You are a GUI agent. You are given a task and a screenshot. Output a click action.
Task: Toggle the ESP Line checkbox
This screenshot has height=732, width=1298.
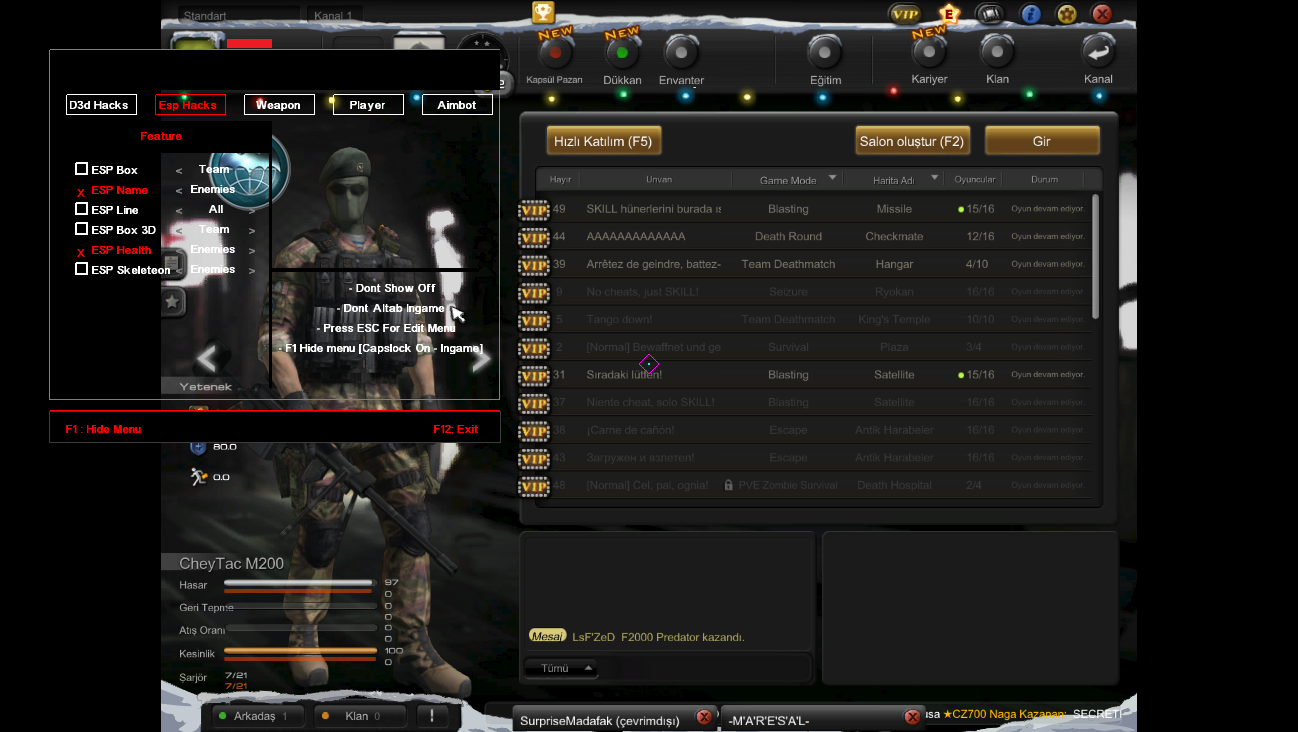click(x=82, y=209)
